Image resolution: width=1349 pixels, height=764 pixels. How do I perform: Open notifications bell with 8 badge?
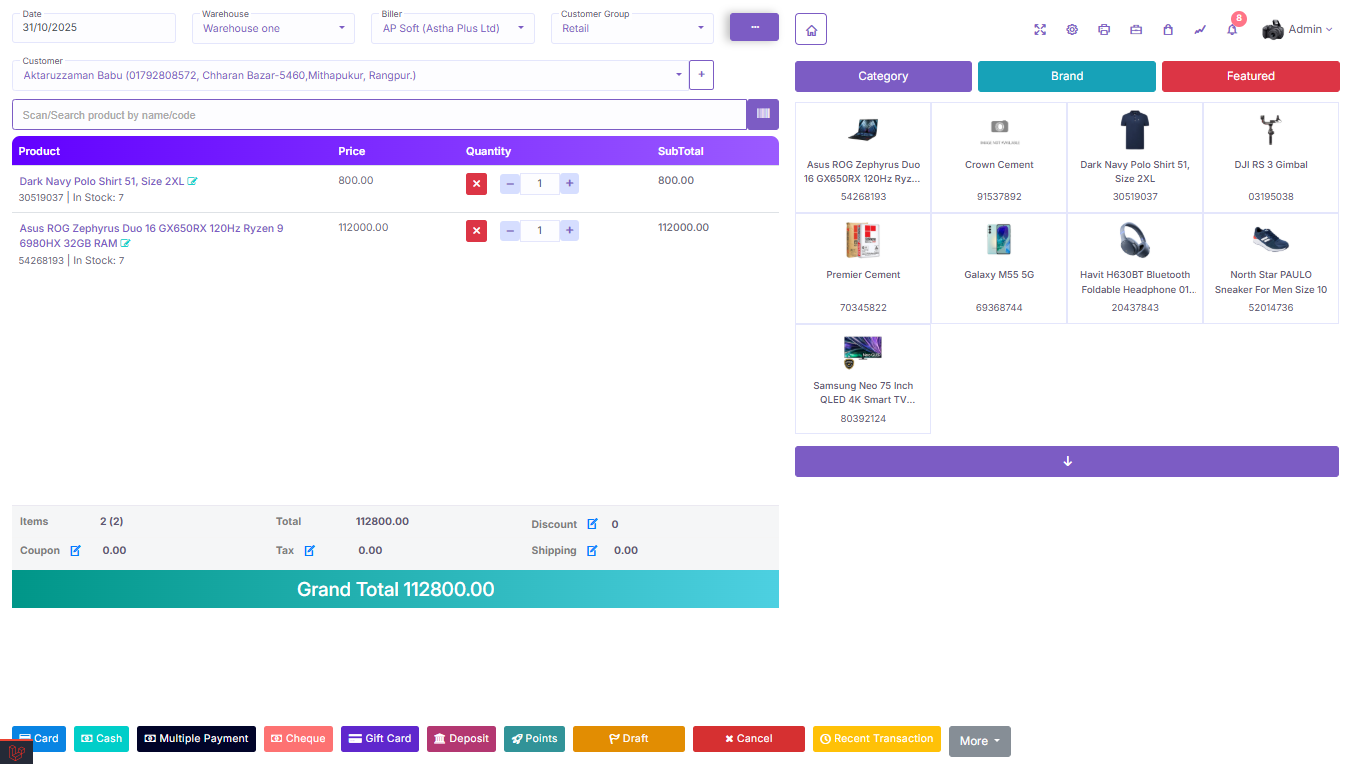(x=1232, y=30)
